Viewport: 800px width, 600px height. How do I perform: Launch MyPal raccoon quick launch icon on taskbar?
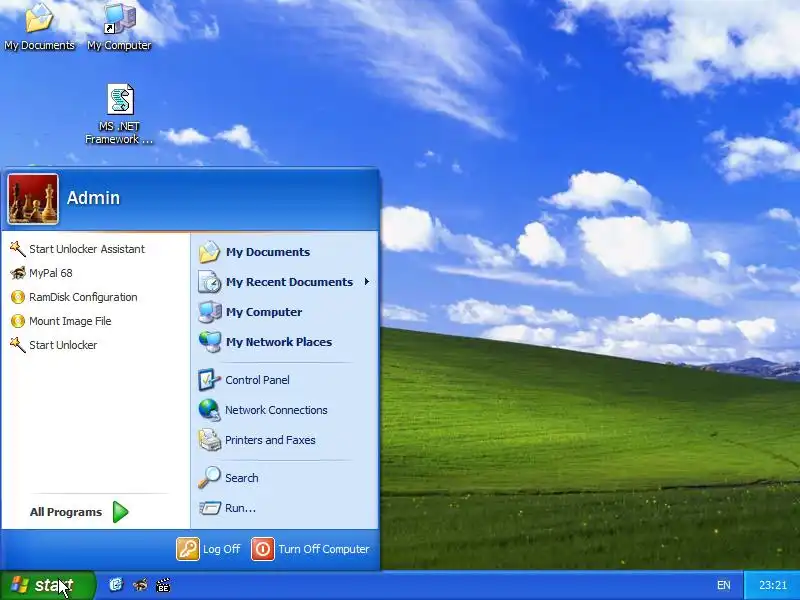pyautogui.click(x=140, y=585)
